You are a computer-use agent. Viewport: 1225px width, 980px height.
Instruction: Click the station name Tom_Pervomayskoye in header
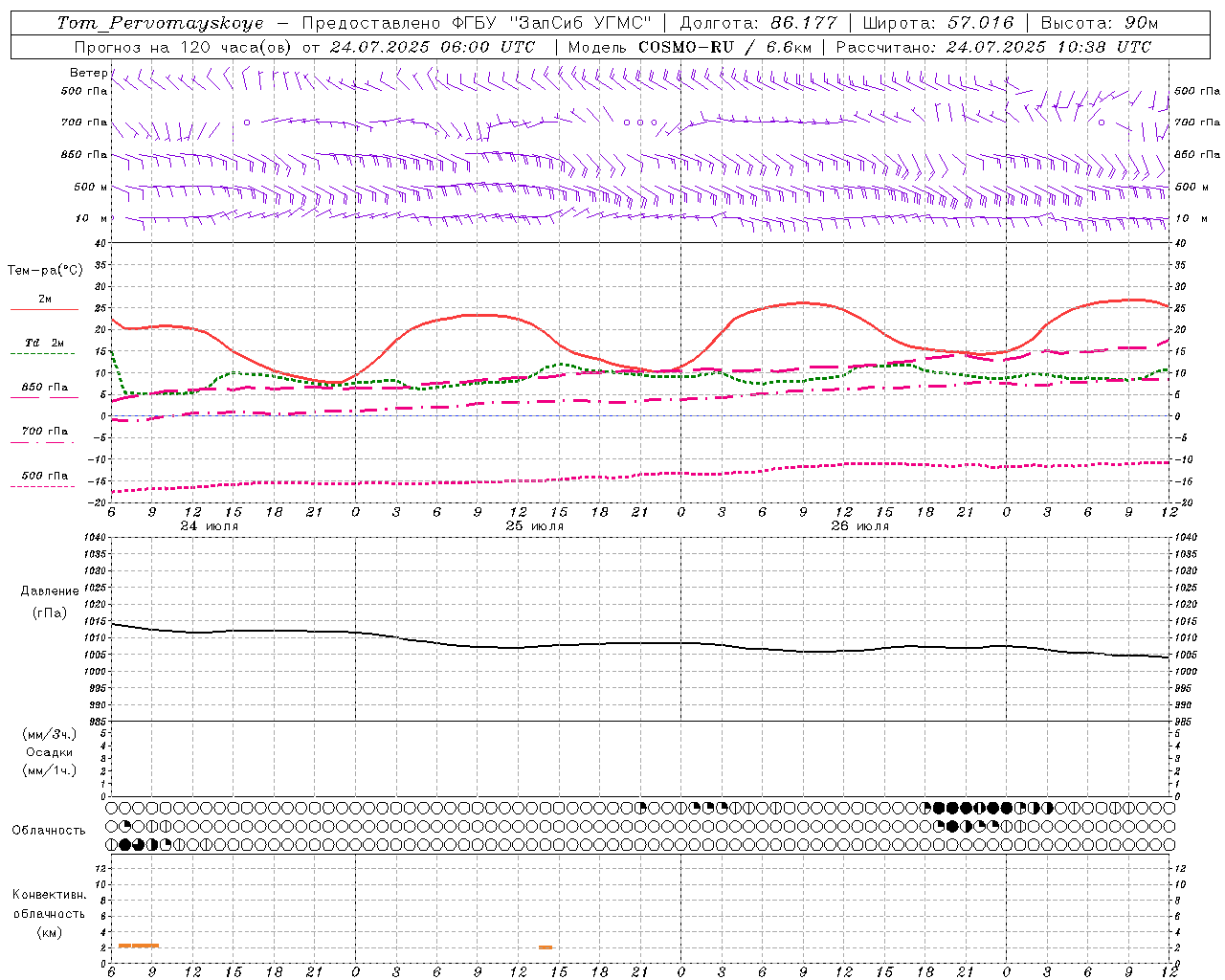pos(160,23)
